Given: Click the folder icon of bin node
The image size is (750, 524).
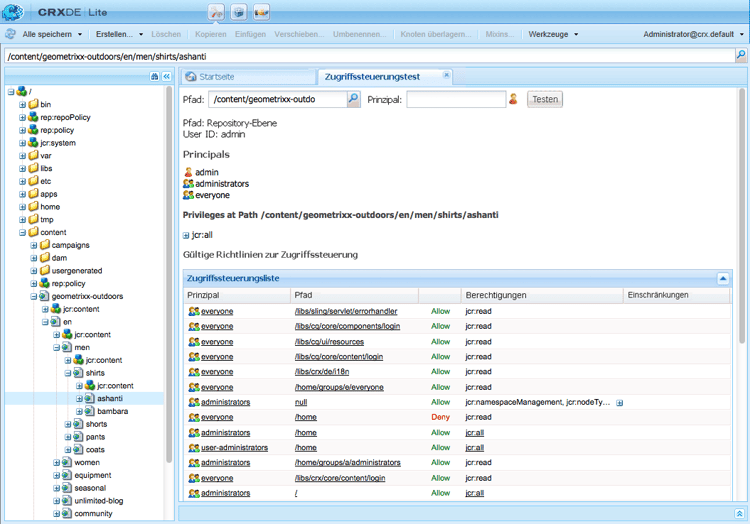Looking at the screenshot, I should [33, 104].
